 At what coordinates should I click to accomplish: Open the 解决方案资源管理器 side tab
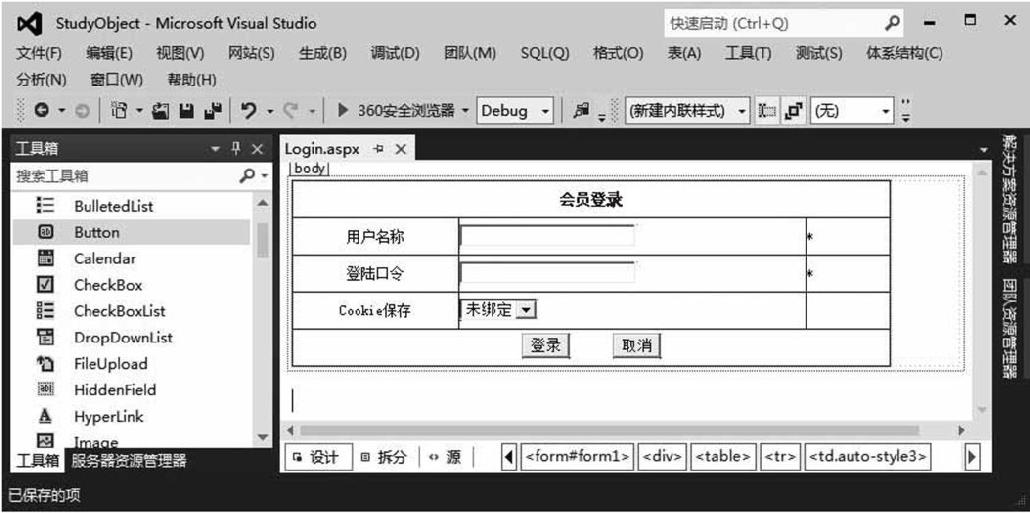pyautogui.click(x=1008, y=198)
